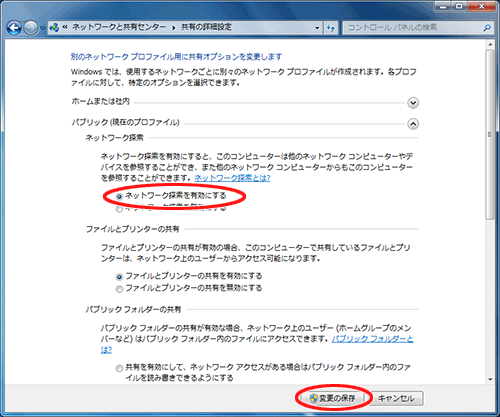Viewport: 500px width, 417px height.
Task: Expand the ホームまたは社内 profile section
Action: point(413,103)
